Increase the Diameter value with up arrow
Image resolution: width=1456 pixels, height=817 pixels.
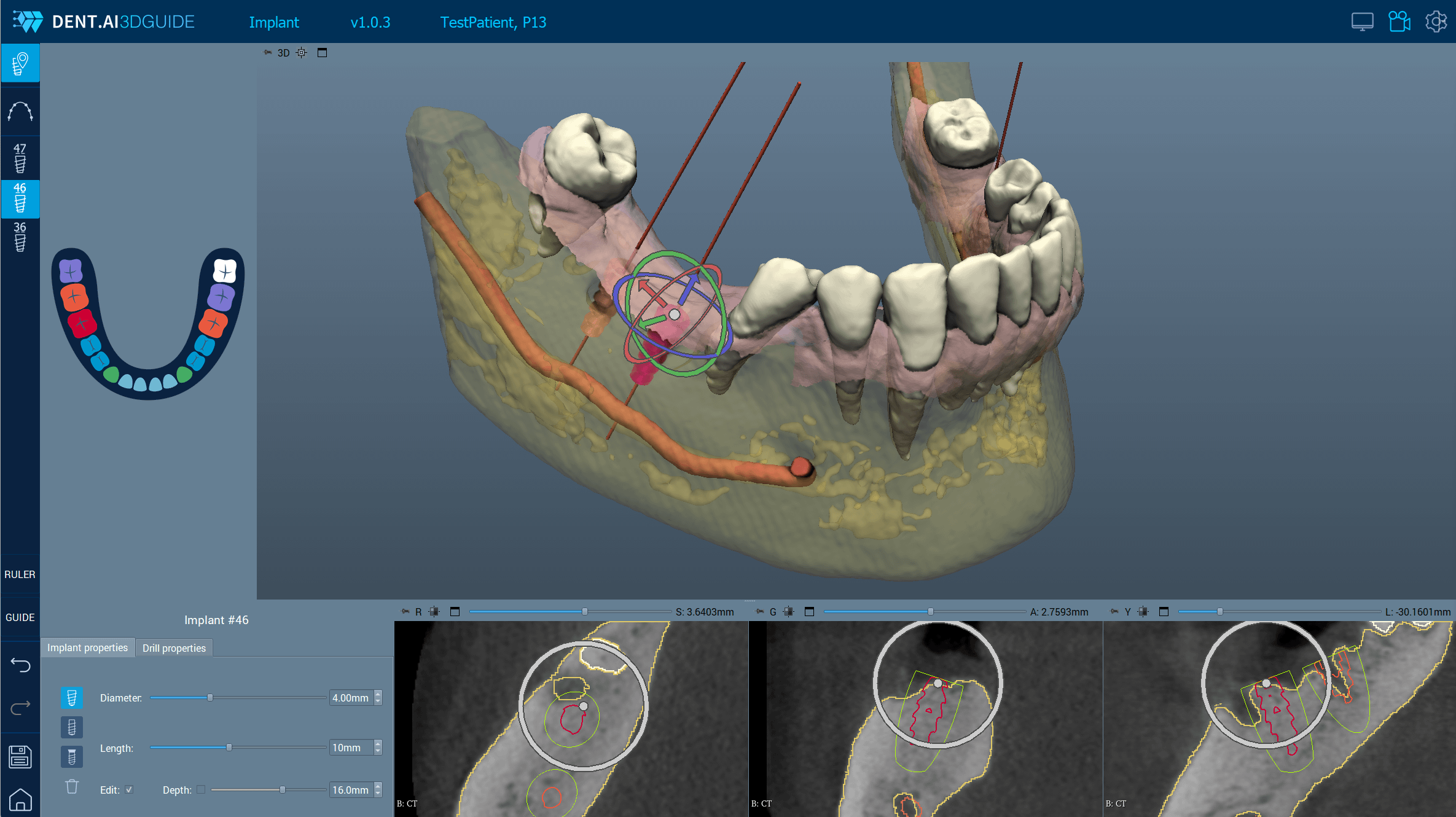[x=378, y=694]
